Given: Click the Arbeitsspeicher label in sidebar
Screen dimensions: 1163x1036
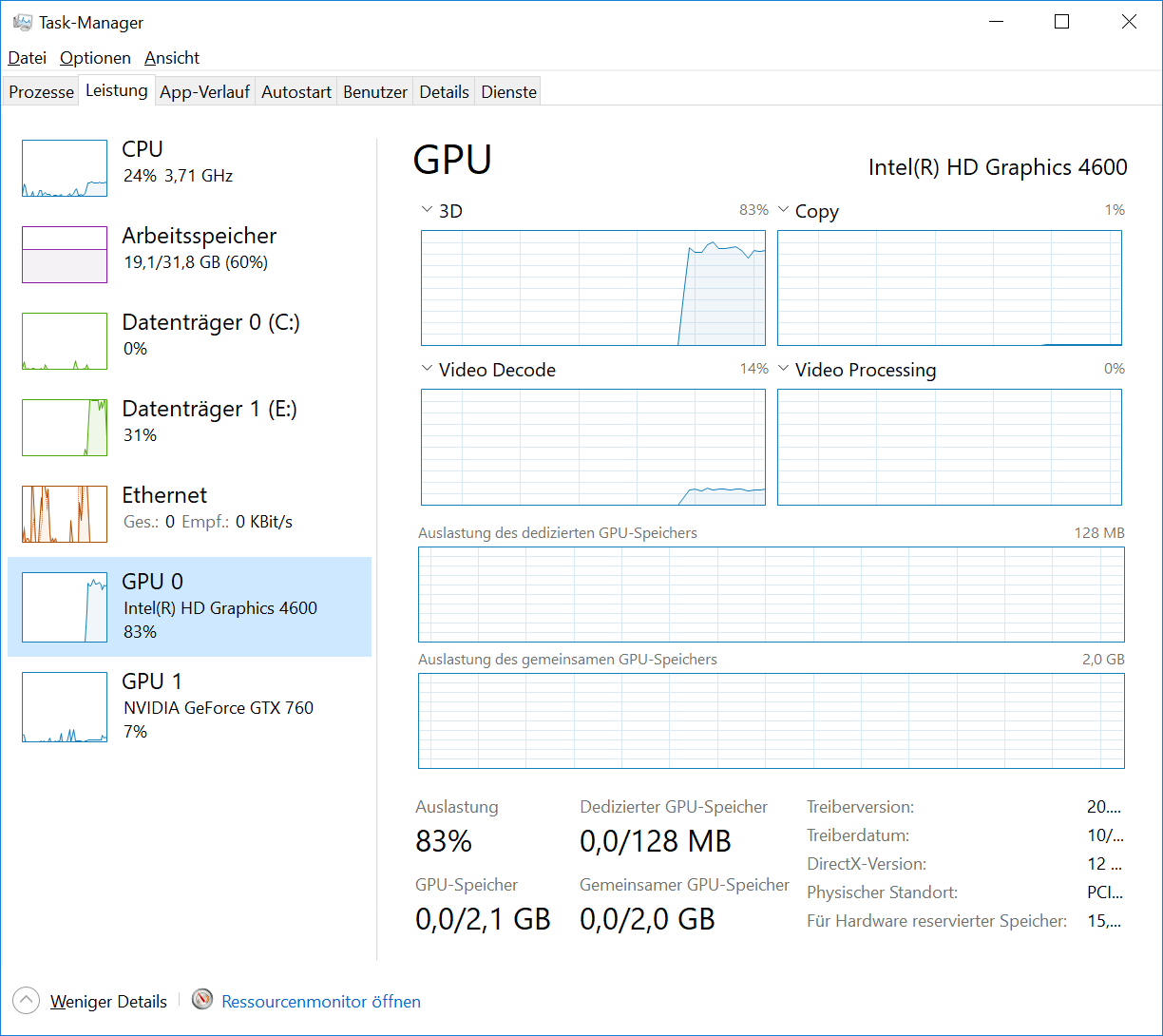Looking at the screenshot, I should 200,236.
